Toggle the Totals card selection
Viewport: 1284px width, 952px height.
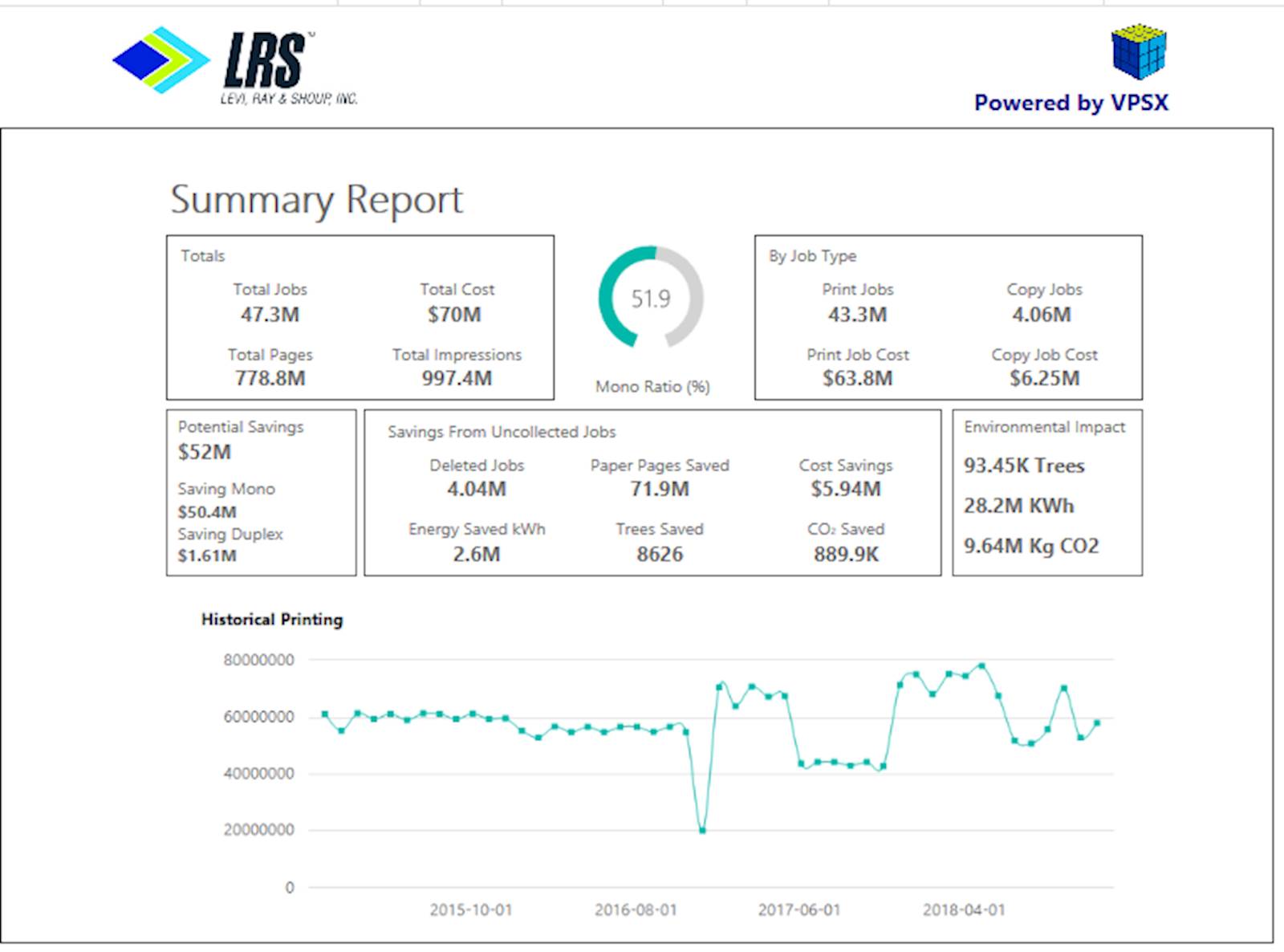click(359, 317)
